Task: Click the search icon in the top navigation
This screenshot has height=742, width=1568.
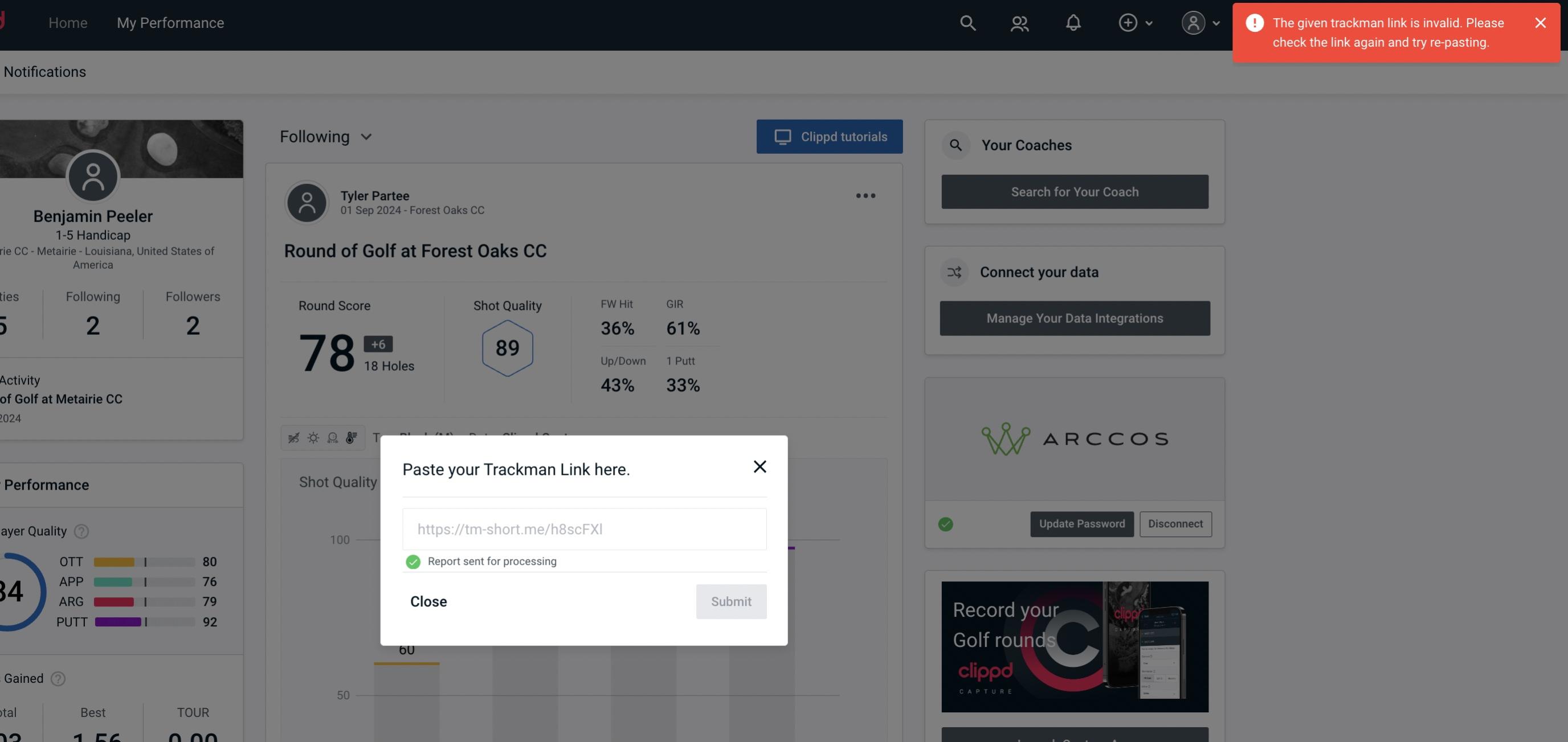Action: tap(967, 22)
